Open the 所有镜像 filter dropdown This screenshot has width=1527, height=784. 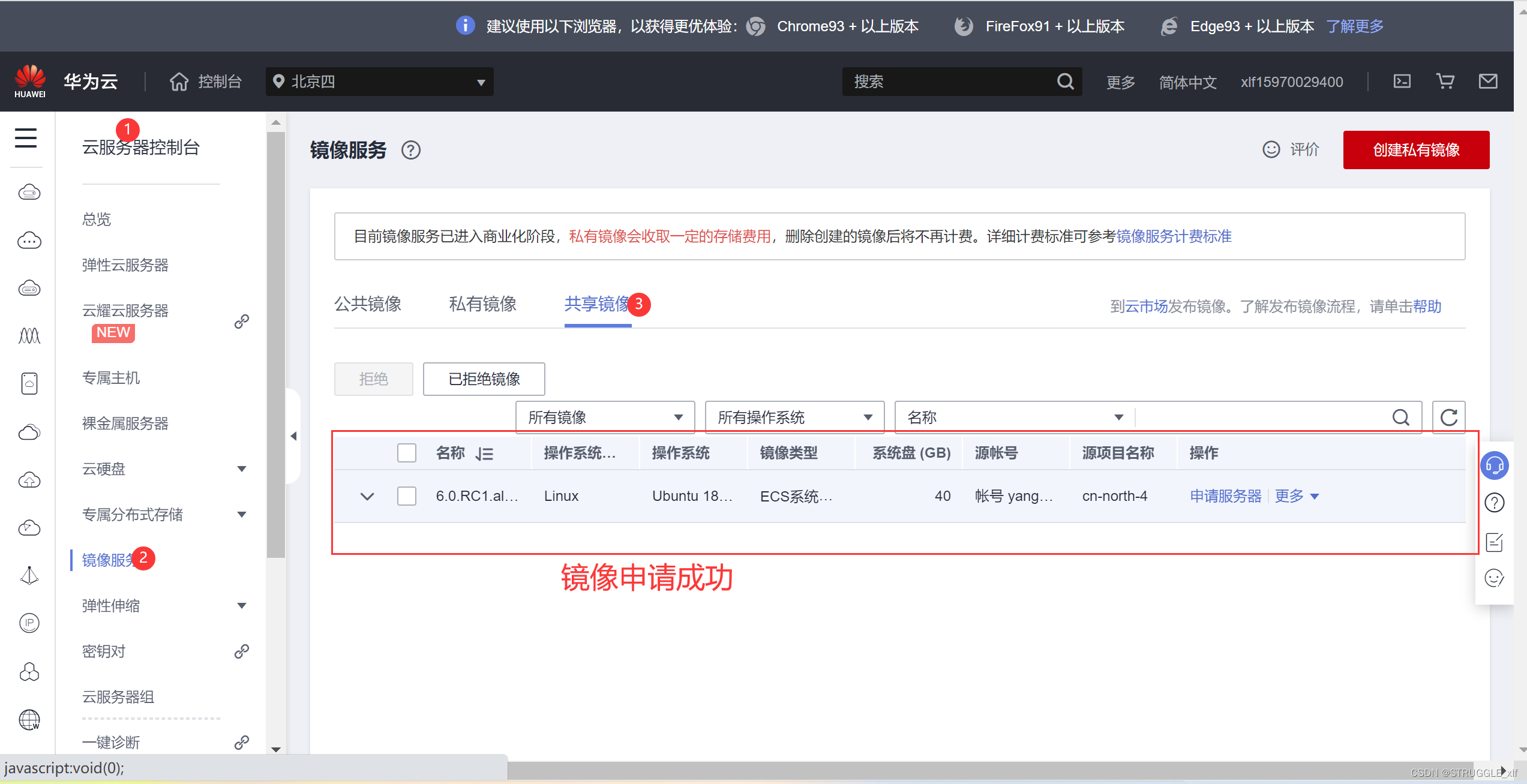605,417
